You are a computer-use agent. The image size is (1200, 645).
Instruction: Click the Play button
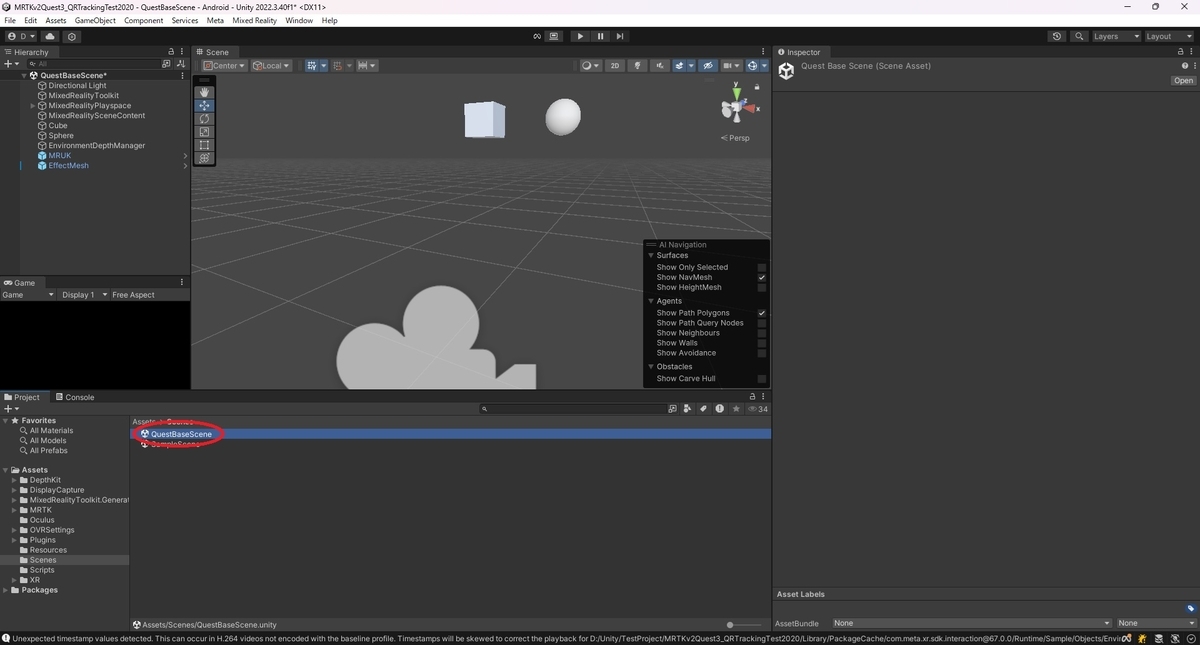580,36
